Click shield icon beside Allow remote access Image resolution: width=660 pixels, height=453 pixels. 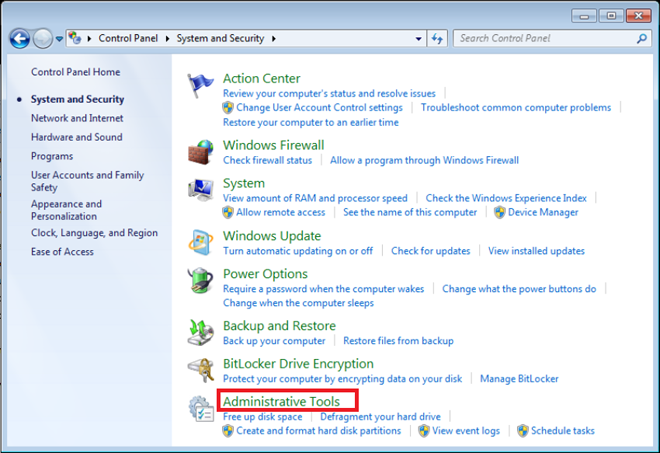click(x=228, y=212)
